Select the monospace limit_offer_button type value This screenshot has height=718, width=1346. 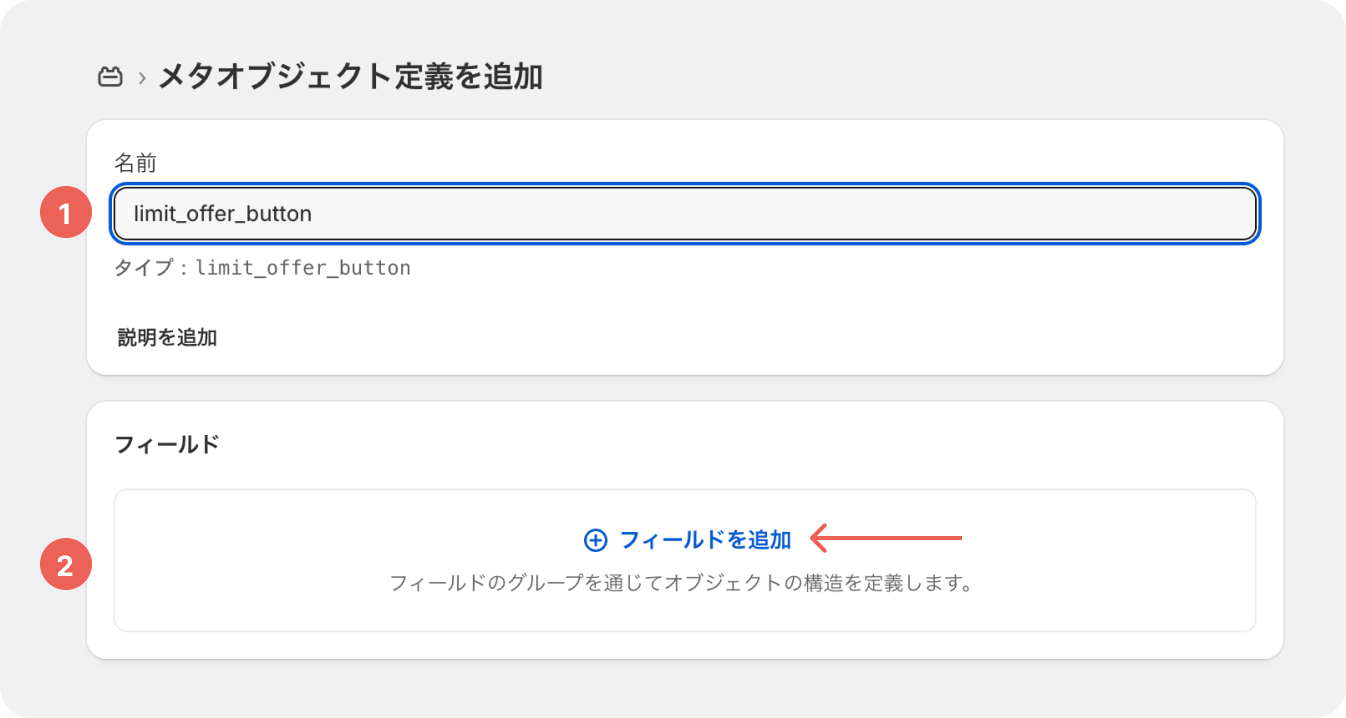tap(303, 268)
